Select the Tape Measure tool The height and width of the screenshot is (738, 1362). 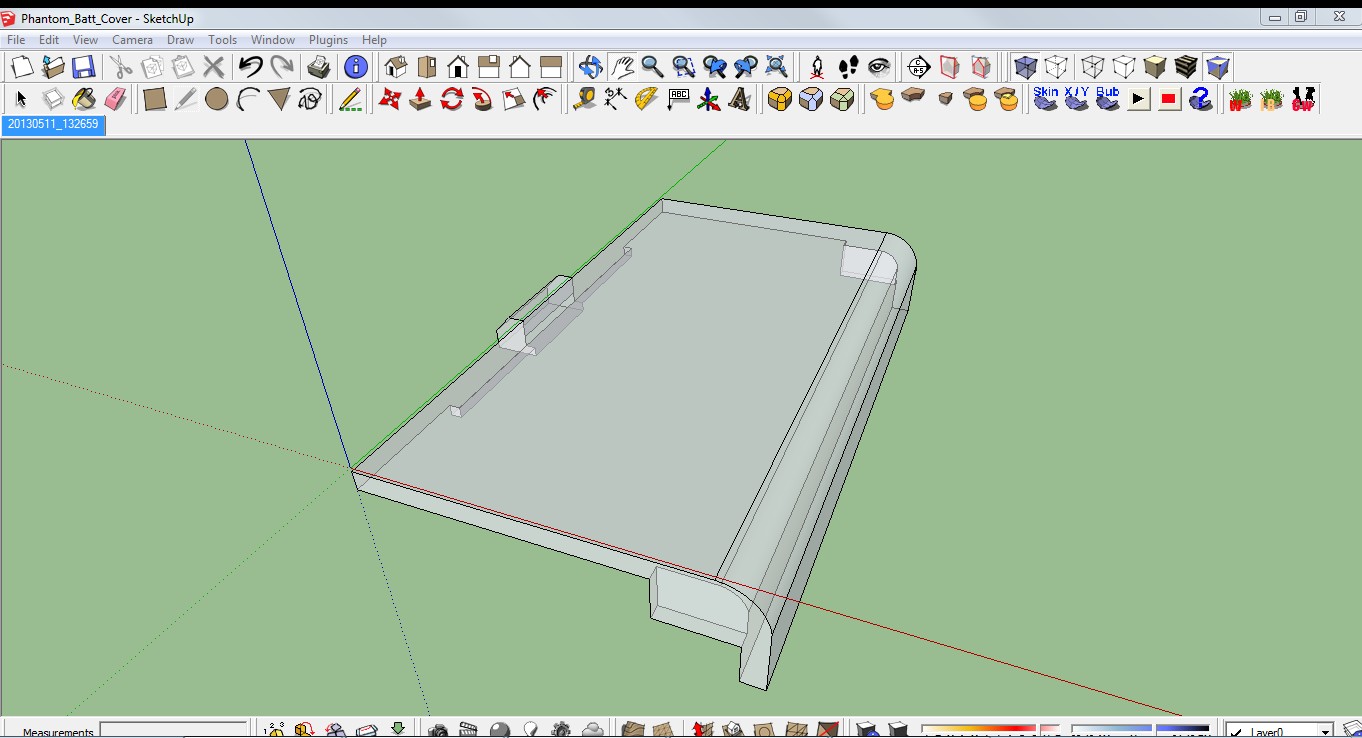point(585,99)
